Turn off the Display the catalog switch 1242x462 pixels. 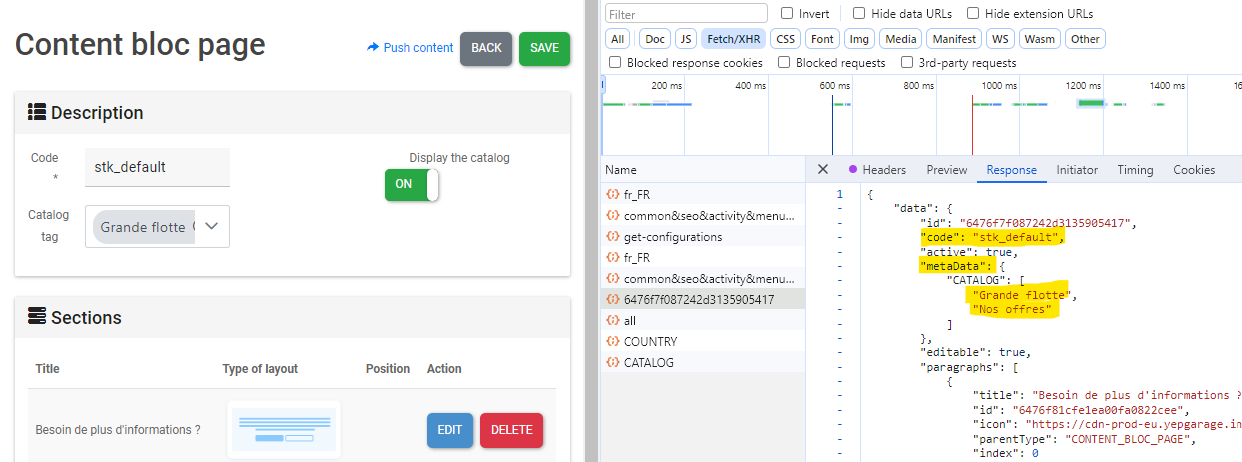click(x=412, y=184)
